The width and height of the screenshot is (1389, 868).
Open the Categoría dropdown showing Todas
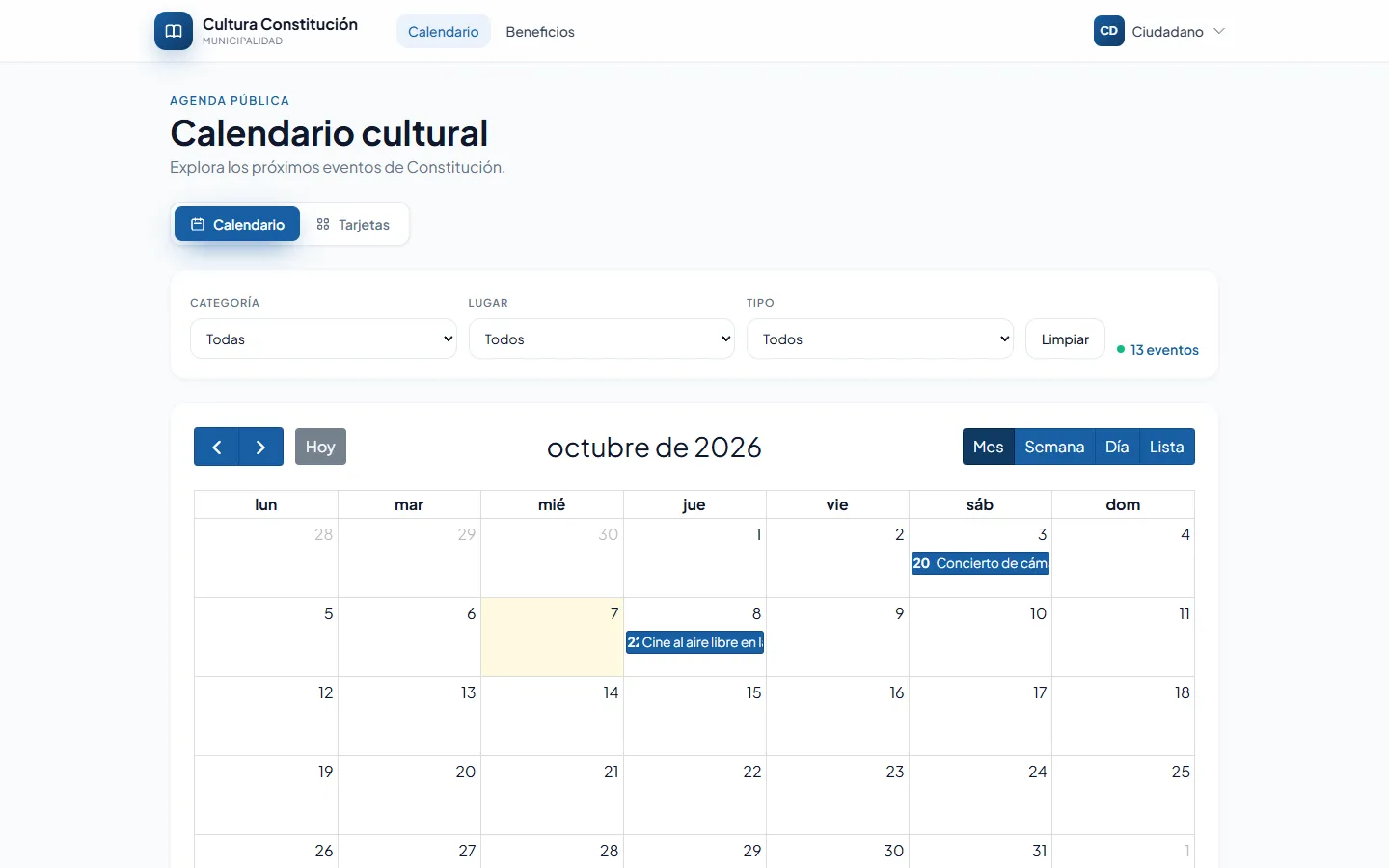323,339
